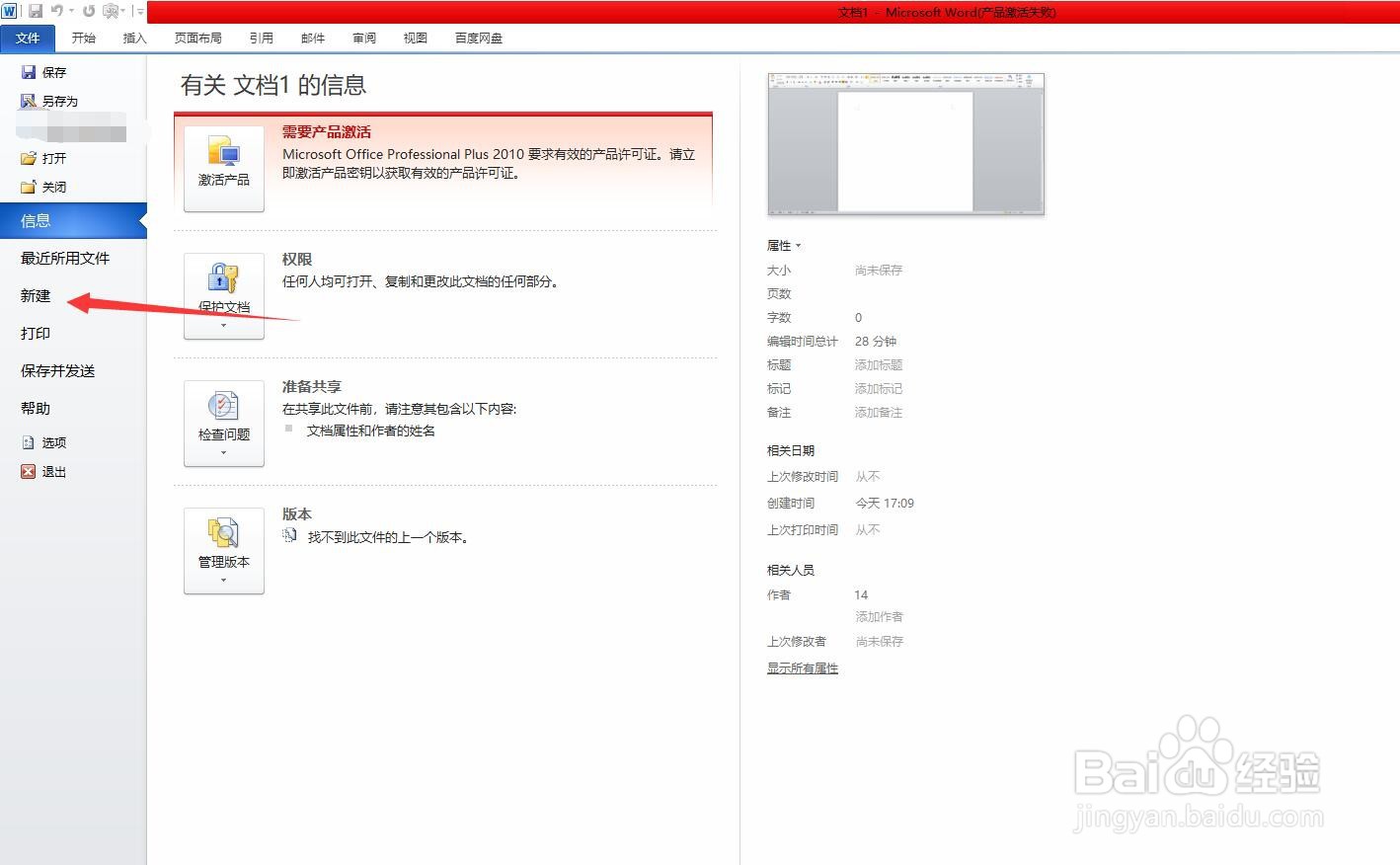This screenshot has height=865, width=1400.
Task: Click the version file icon beside 找不到此文件的上一个版本
Action: pyautogui.click(x=290, y=535)
